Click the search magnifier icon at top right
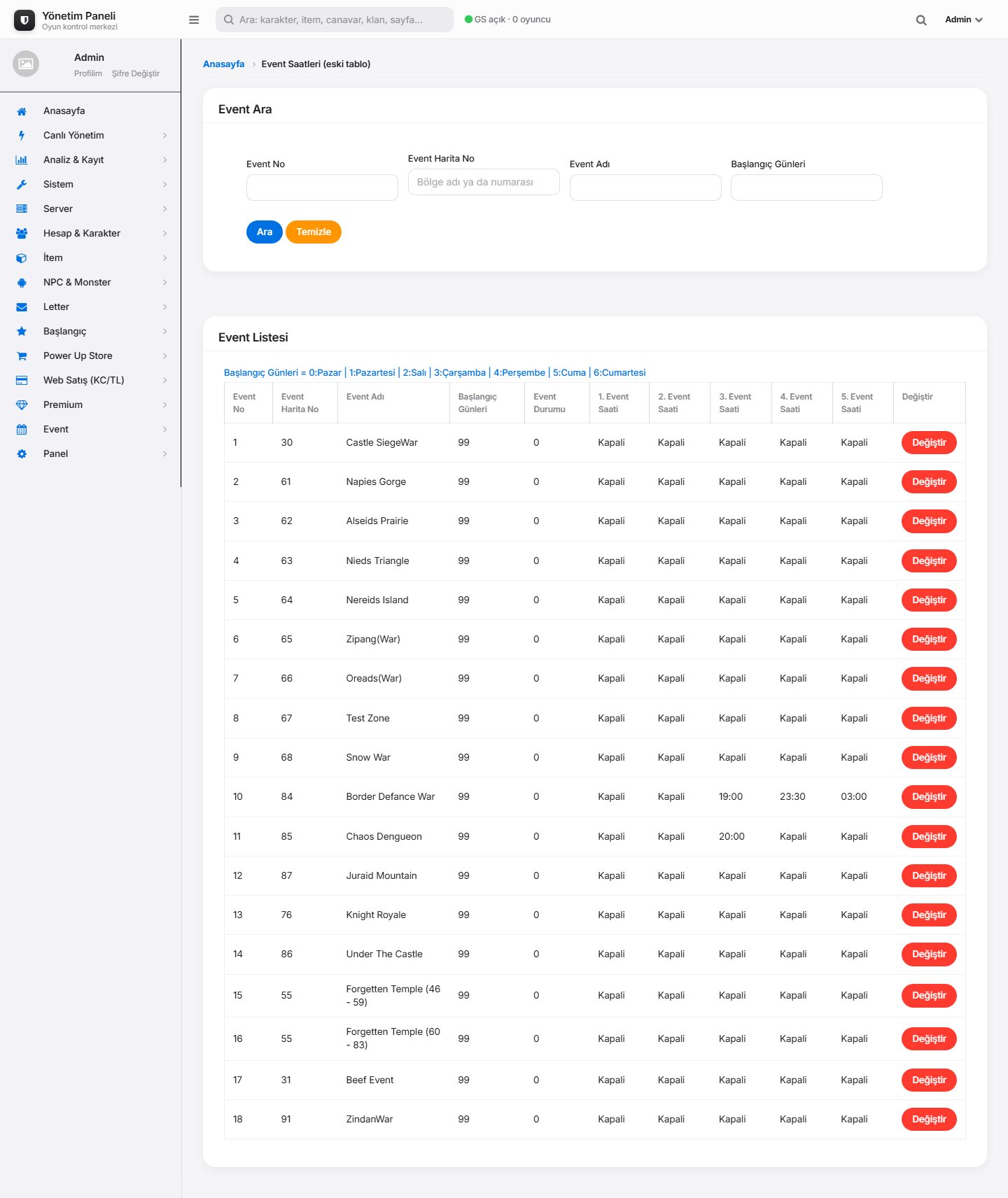The image size is (1008, 1198). coord(921,20)
